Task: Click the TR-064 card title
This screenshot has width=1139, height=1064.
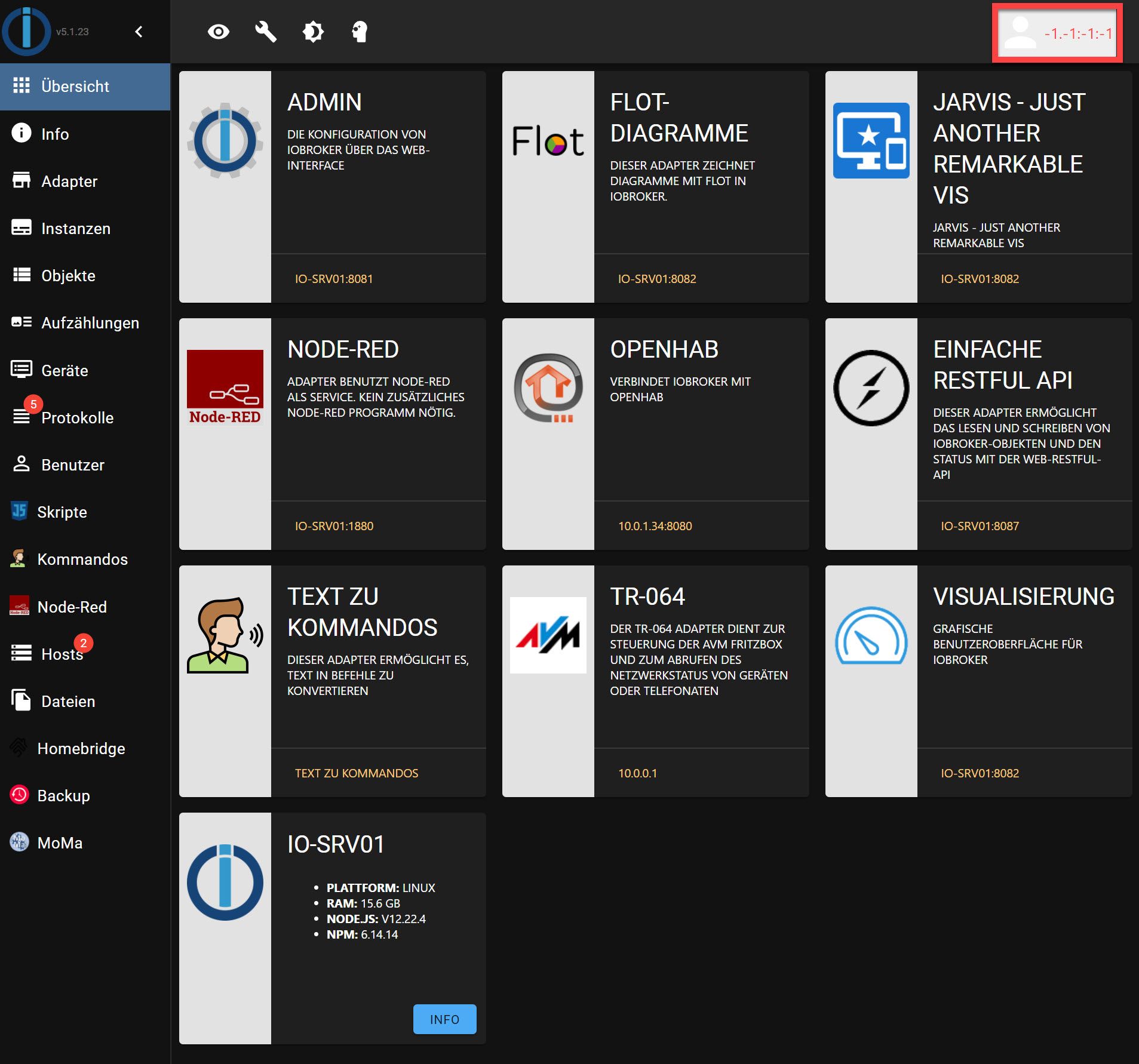Action: point(647,596)
